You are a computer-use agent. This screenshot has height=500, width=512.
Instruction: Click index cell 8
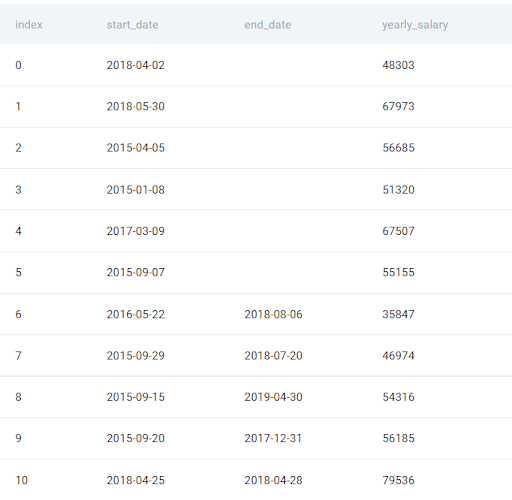(x=18, y=397)
